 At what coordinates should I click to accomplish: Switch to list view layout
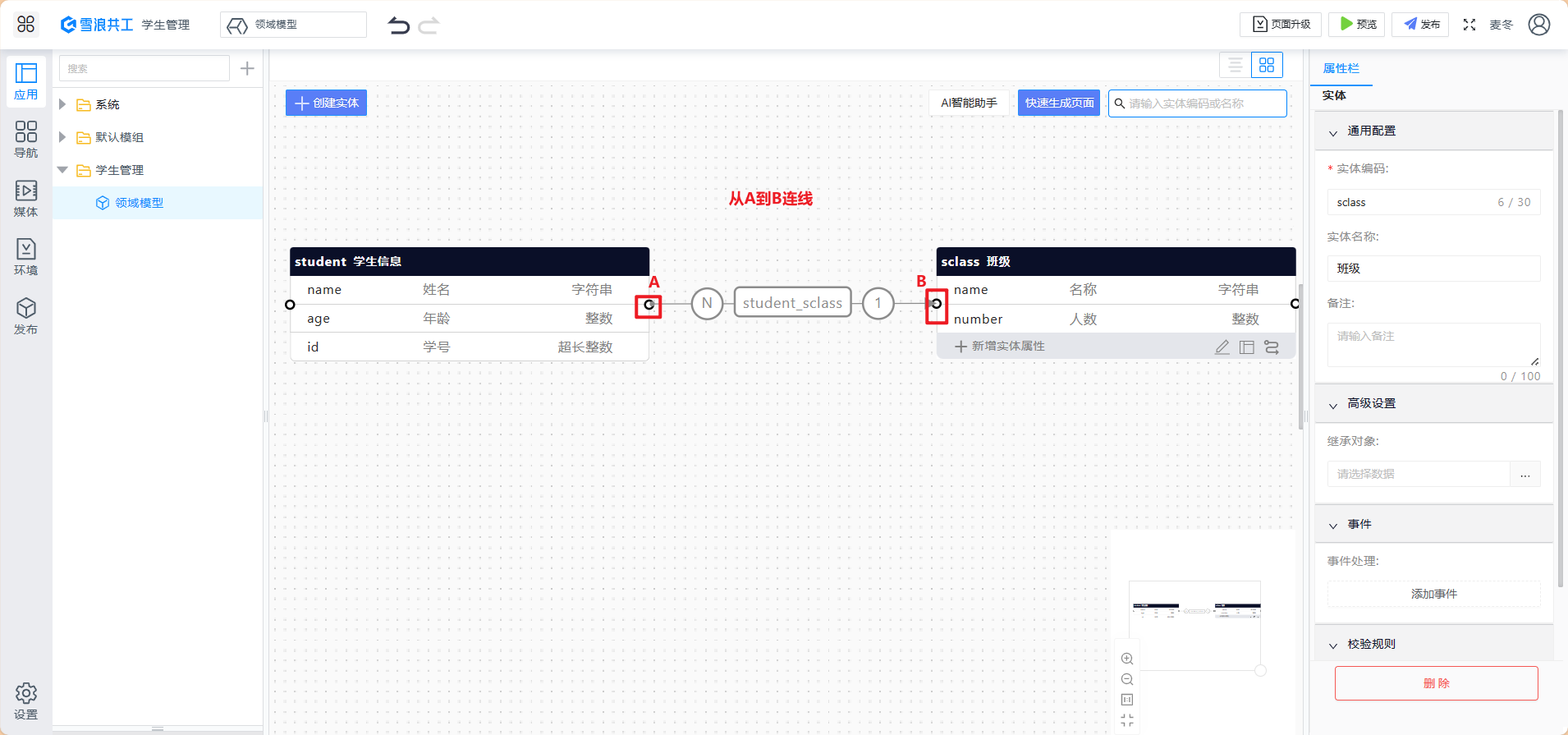point(1236,65)
